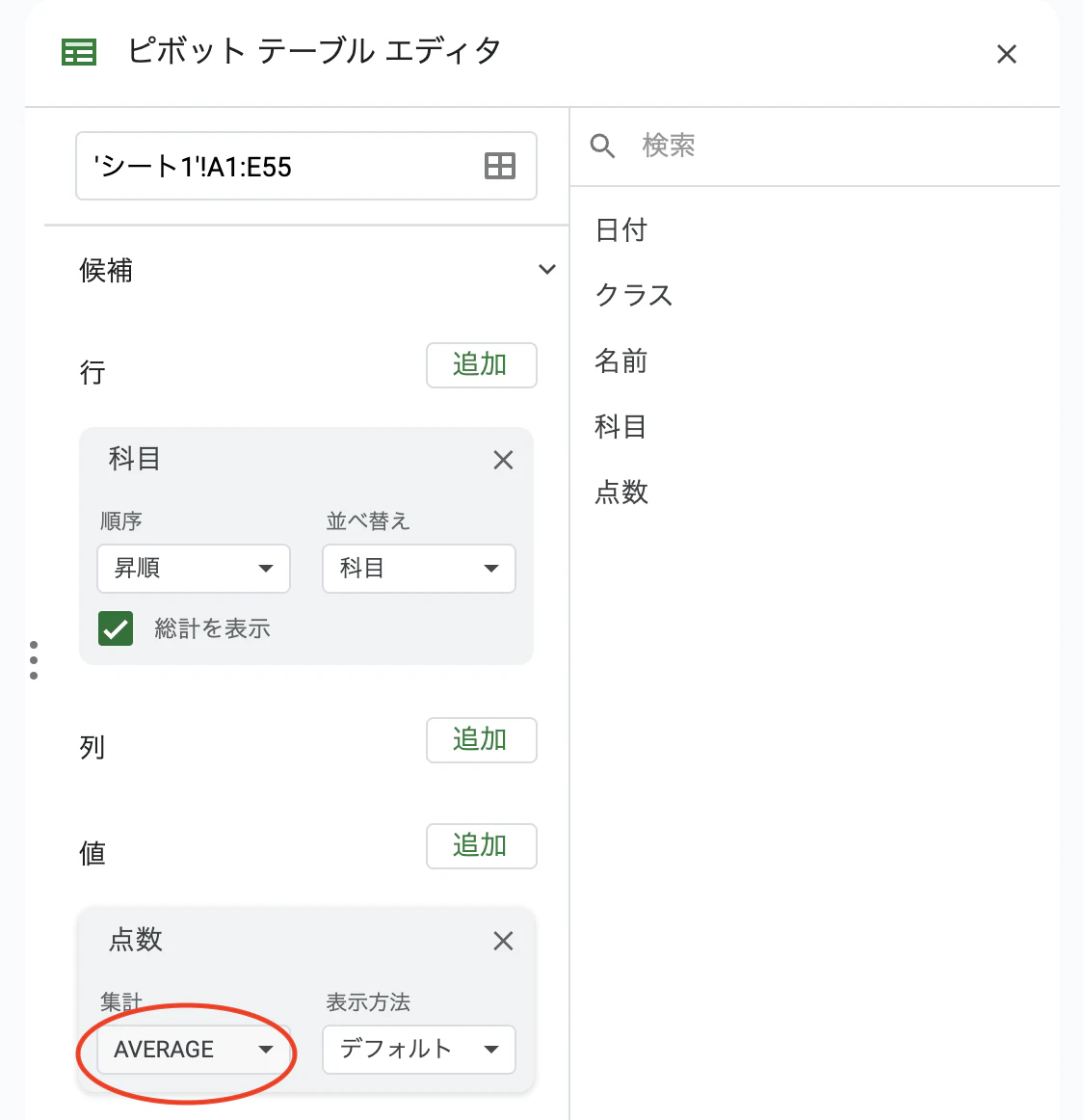Screen dimensions: 1083x1120
Task: Open the 表示方法 dropdown showing デフォルト
Action: click(418, 1050)
